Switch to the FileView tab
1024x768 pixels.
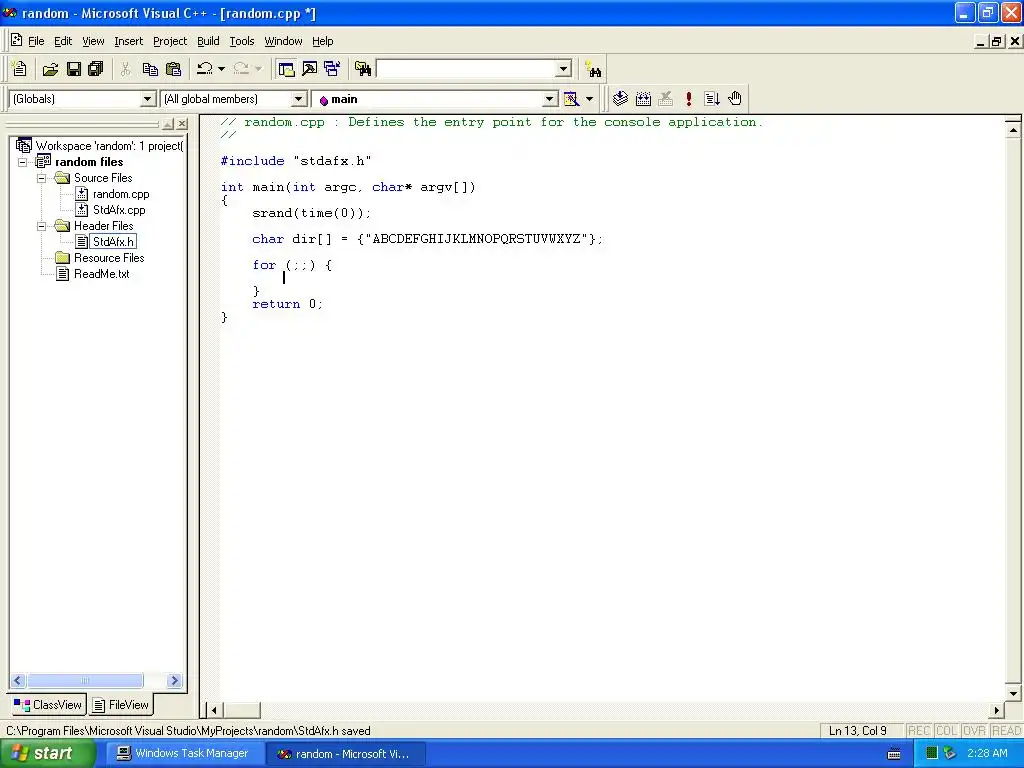click(121, 705)
